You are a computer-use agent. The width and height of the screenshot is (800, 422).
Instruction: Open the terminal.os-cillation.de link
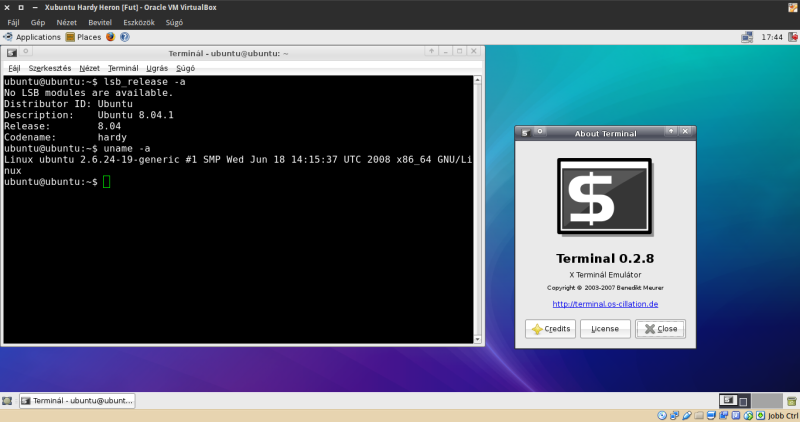pyautogui.click(x=605, y=304)
